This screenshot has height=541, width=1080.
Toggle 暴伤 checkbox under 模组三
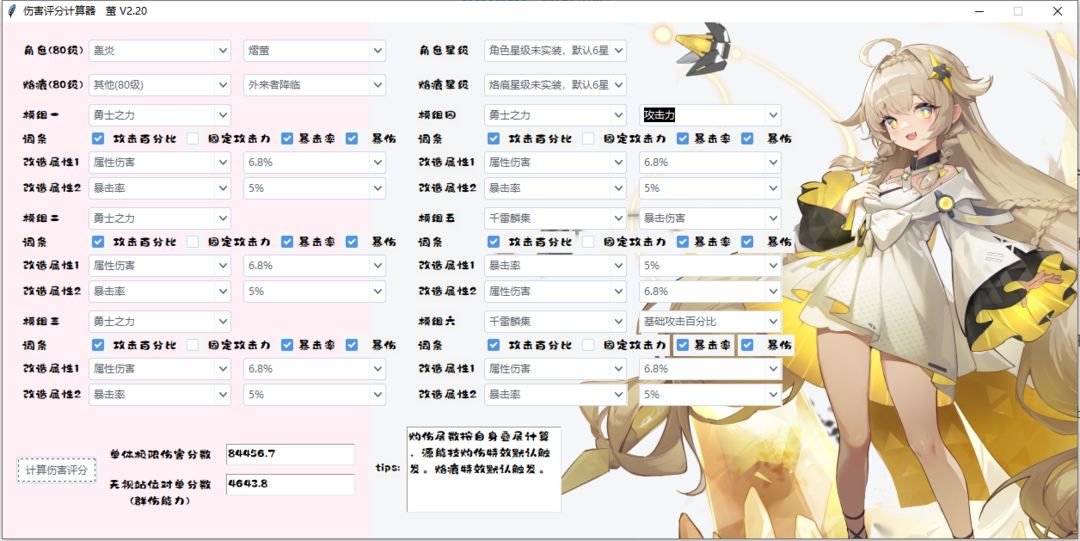352,345
